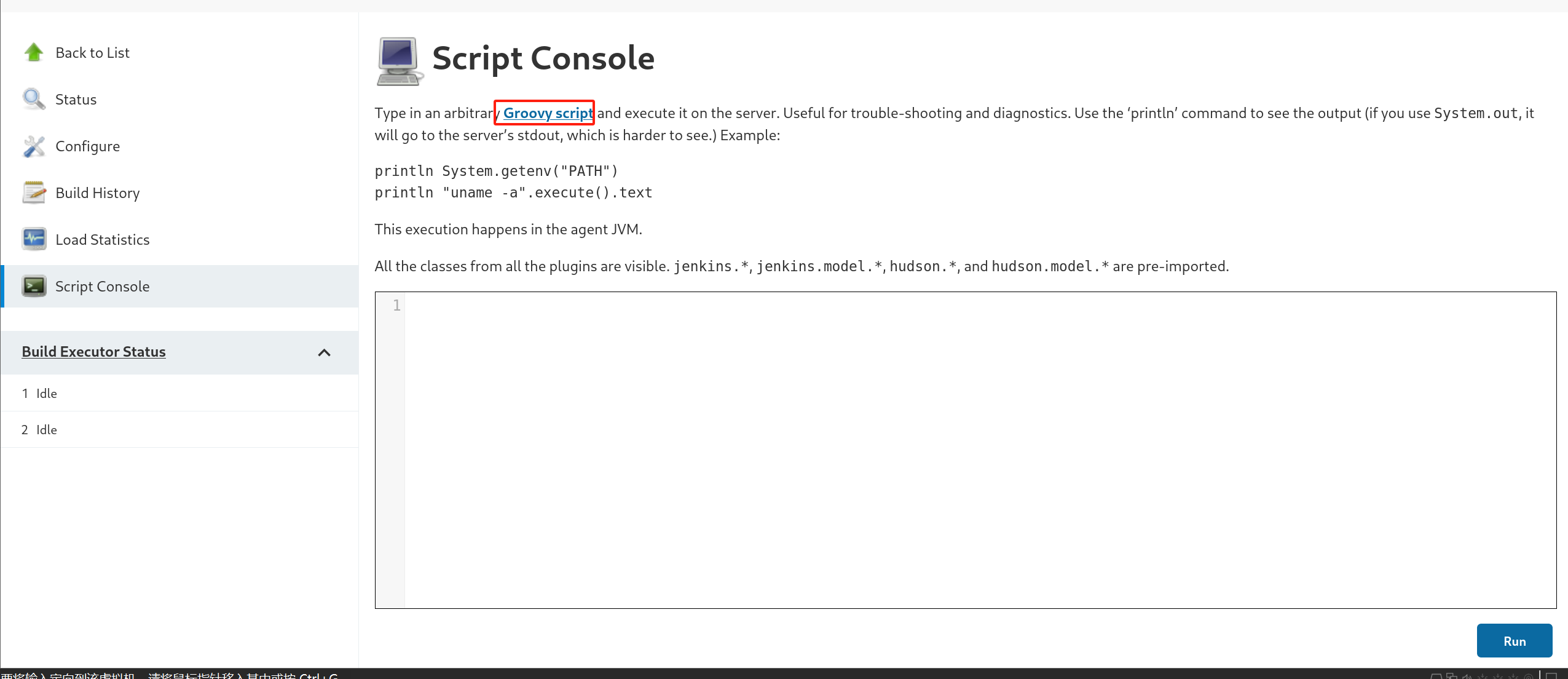1568x679 pixels.
Task: Open the Status page link
Action: [76, 100]
